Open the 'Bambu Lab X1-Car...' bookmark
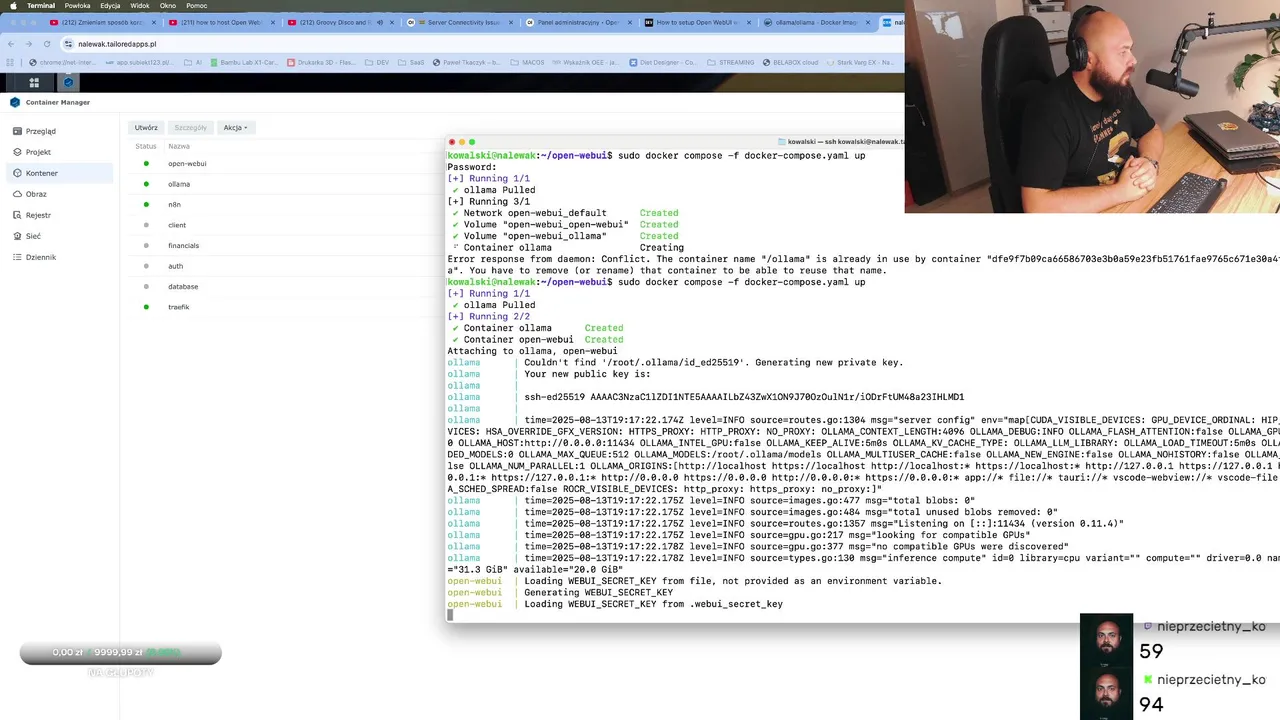The image size is (1280, 720). click(245, 62)
